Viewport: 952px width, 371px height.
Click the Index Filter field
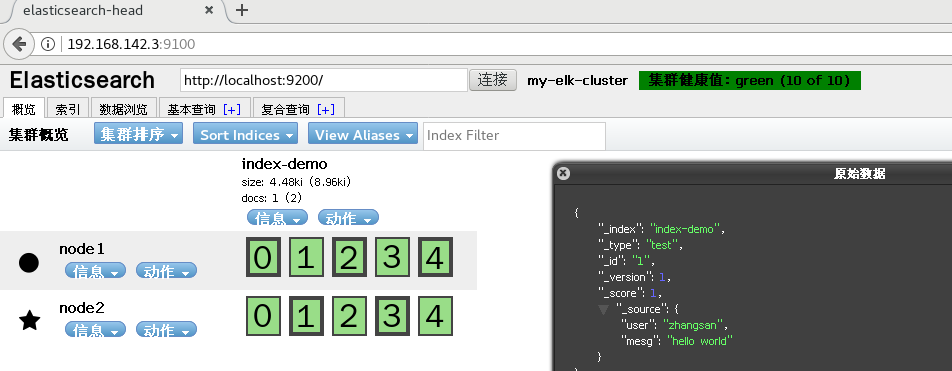[x=514, y=135]
